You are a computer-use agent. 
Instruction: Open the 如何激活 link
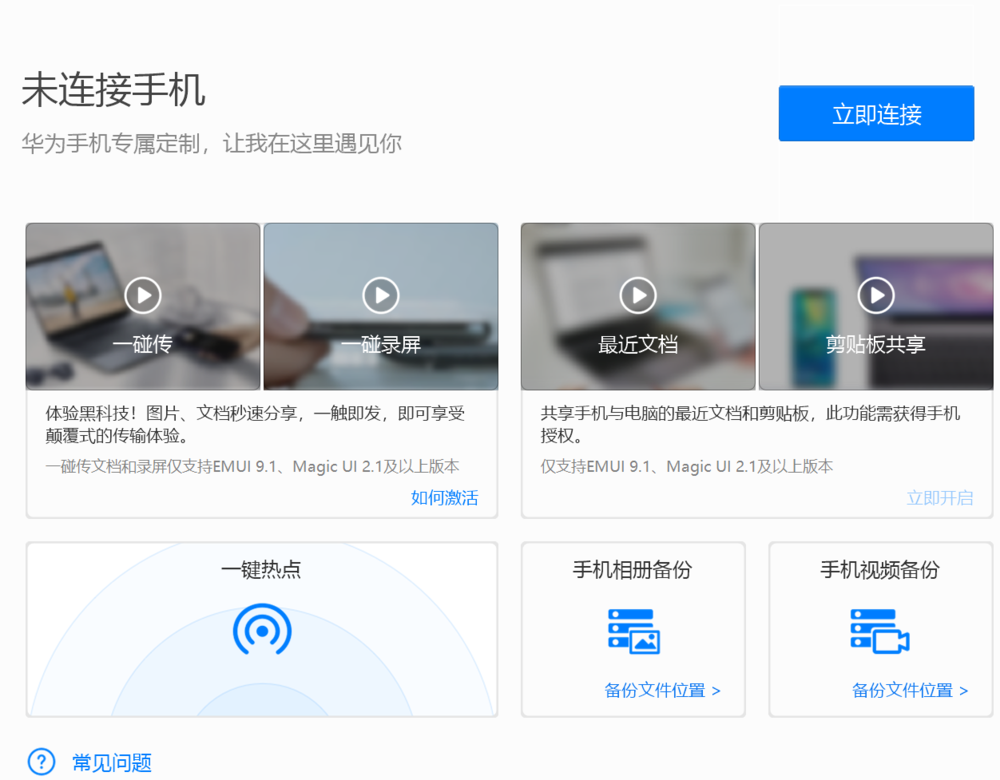click(x=445, y=497)
